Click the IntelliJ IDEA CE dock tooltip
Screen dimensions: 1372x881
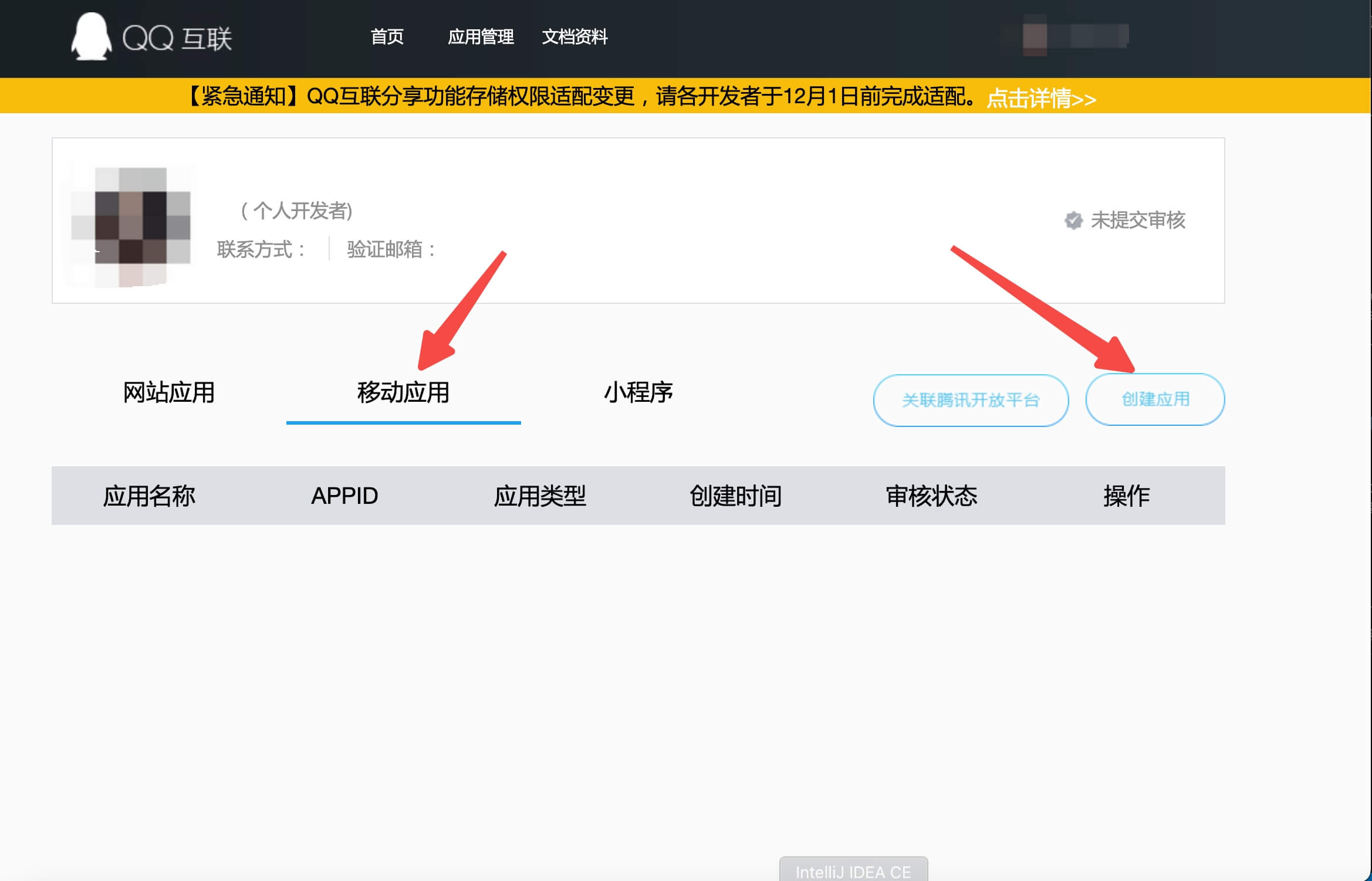click(x=853, y=871)
